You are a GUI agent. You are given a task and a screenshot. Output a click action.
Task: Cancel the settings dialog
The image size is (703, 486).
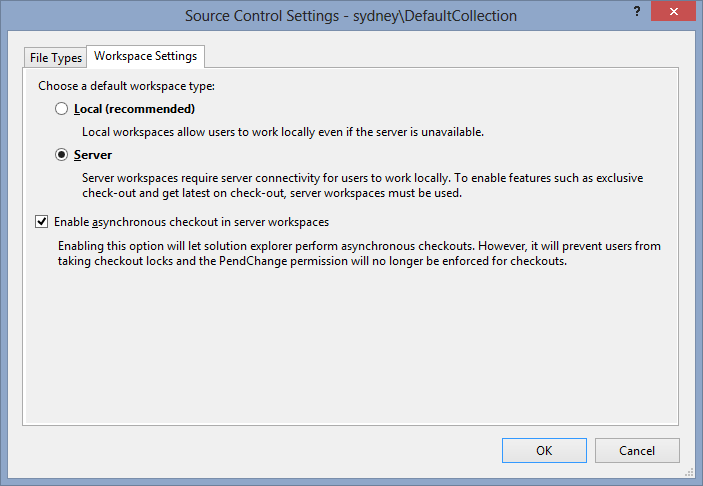(637, 451)
